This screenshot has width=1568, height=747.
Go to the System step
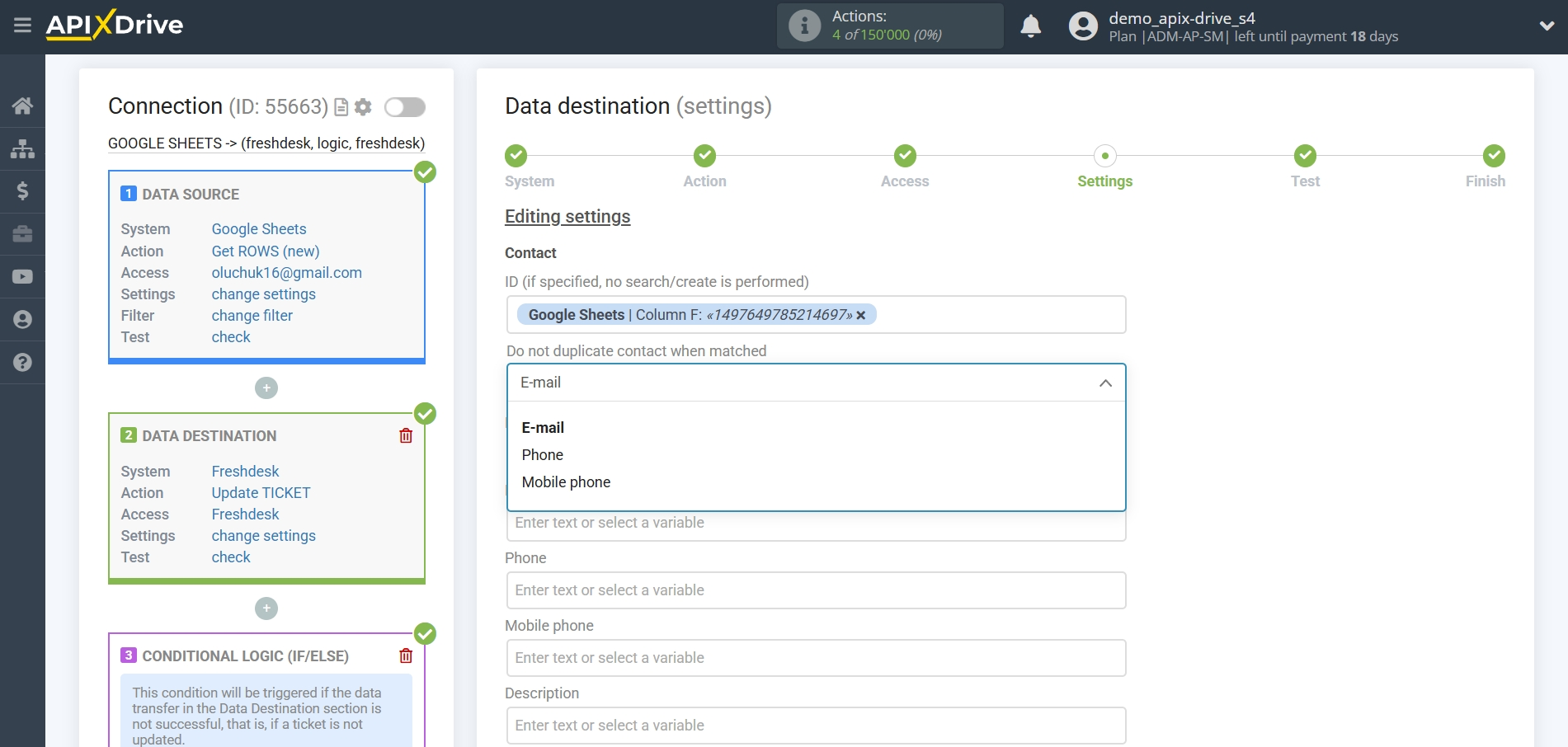(x=516, y=156)
